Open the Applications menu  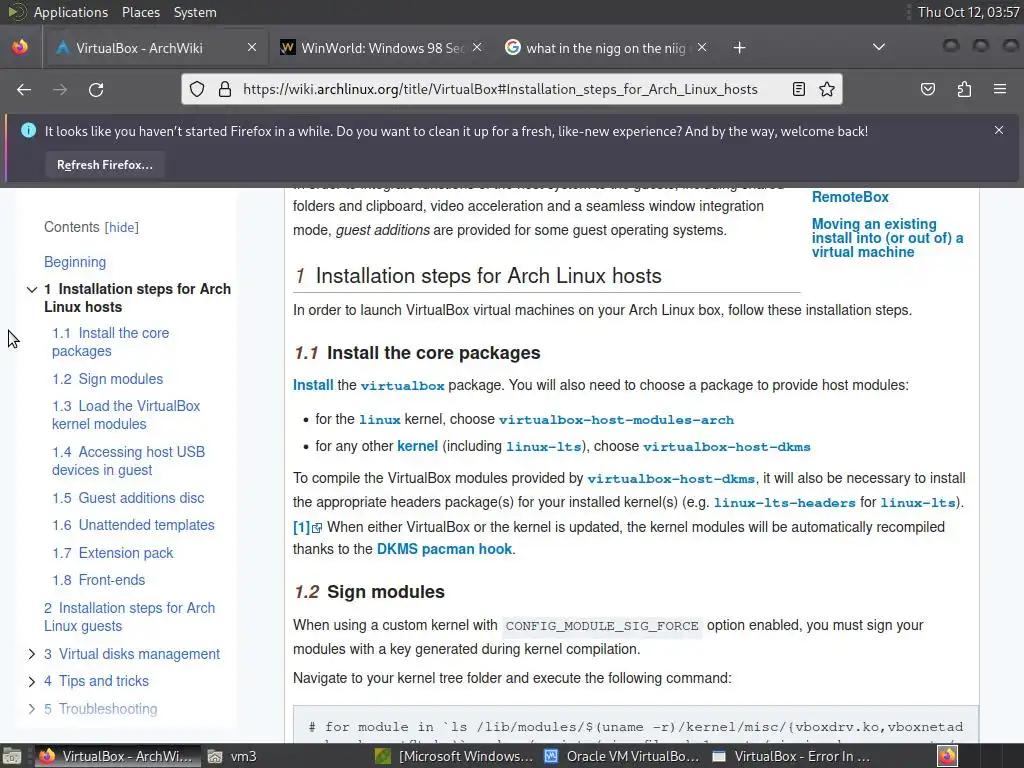pos(71,12)
